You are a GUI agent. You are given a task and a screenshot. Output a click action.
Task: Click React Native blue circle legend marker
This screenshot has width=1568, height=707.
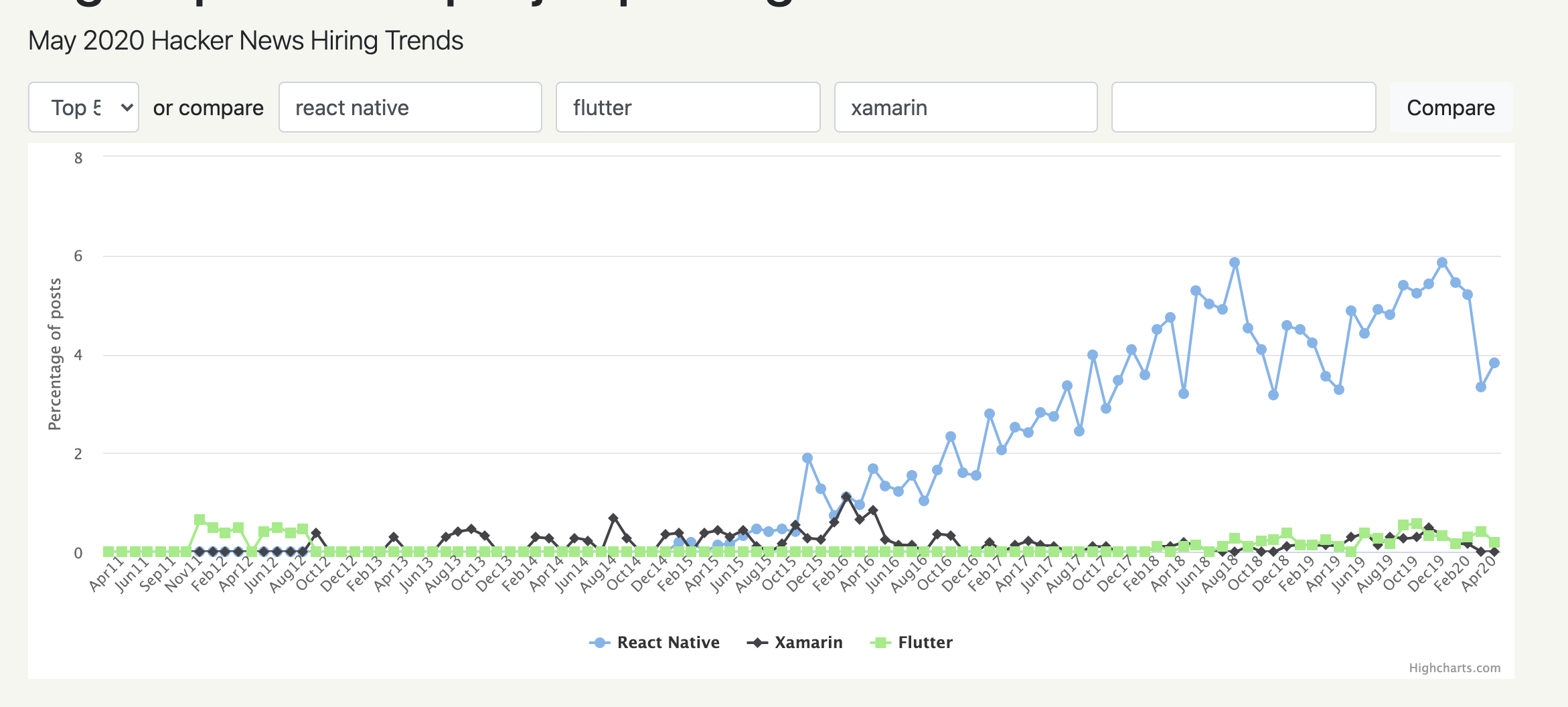tap(600, 643)
